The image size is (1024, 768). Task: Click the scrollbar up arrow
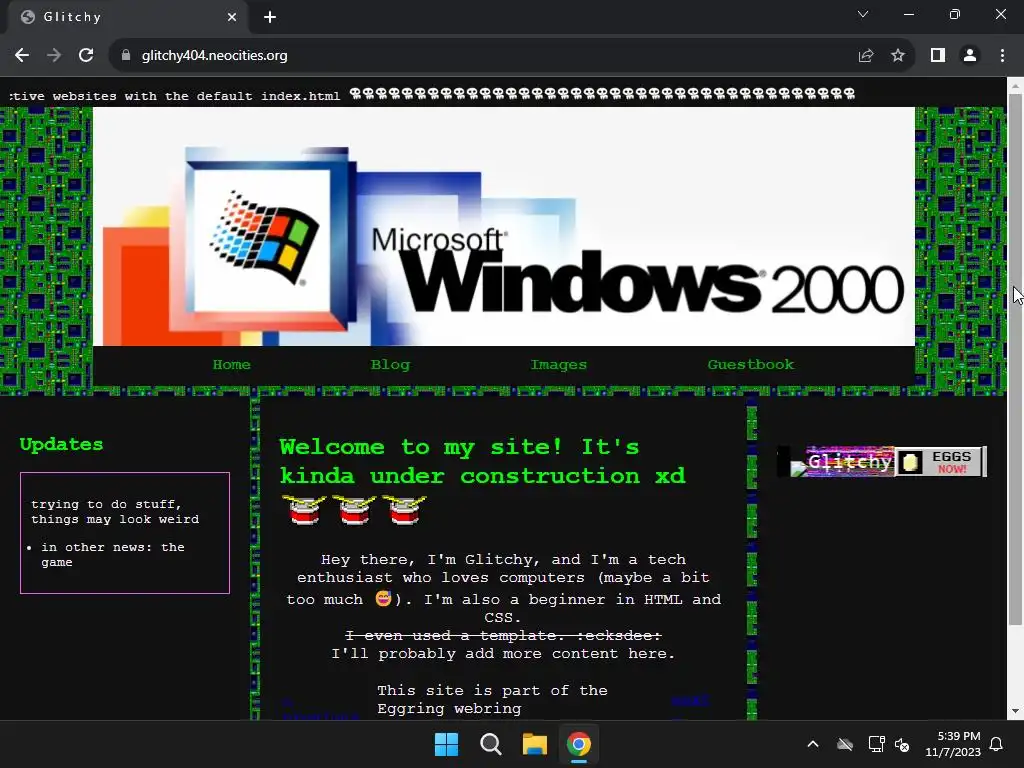tap(1015, 85)
